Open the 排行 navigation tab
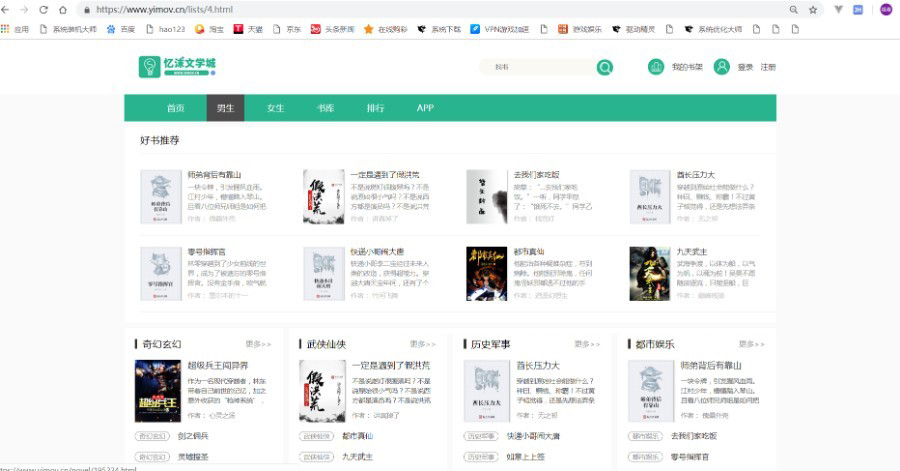 [375, 108]
